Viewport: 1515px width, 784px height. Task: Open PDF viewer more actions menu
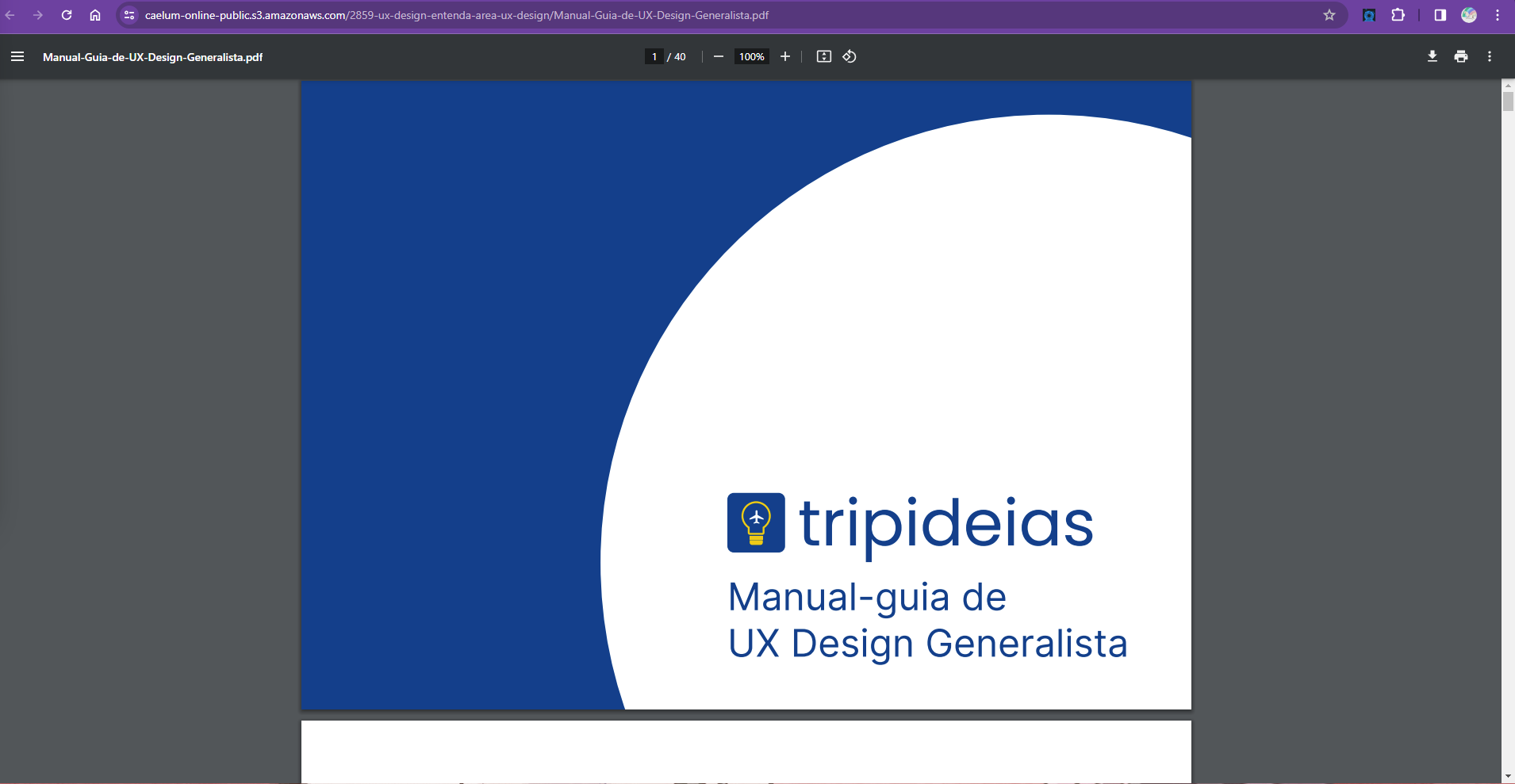coord(1490,56)
